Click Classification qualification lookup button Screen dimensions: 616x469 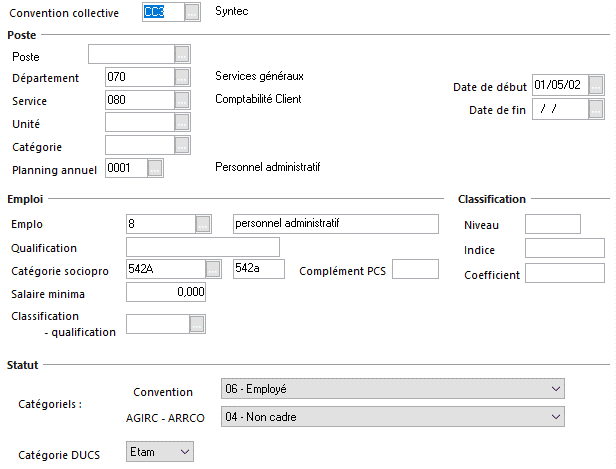tap(197, 324)
